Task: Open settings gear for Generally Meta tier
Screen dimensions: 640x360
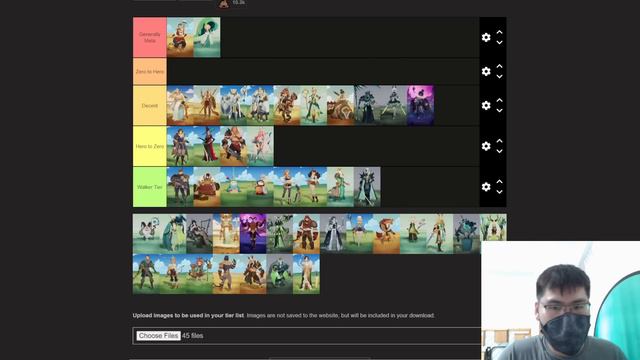Action: coord(486,38)
